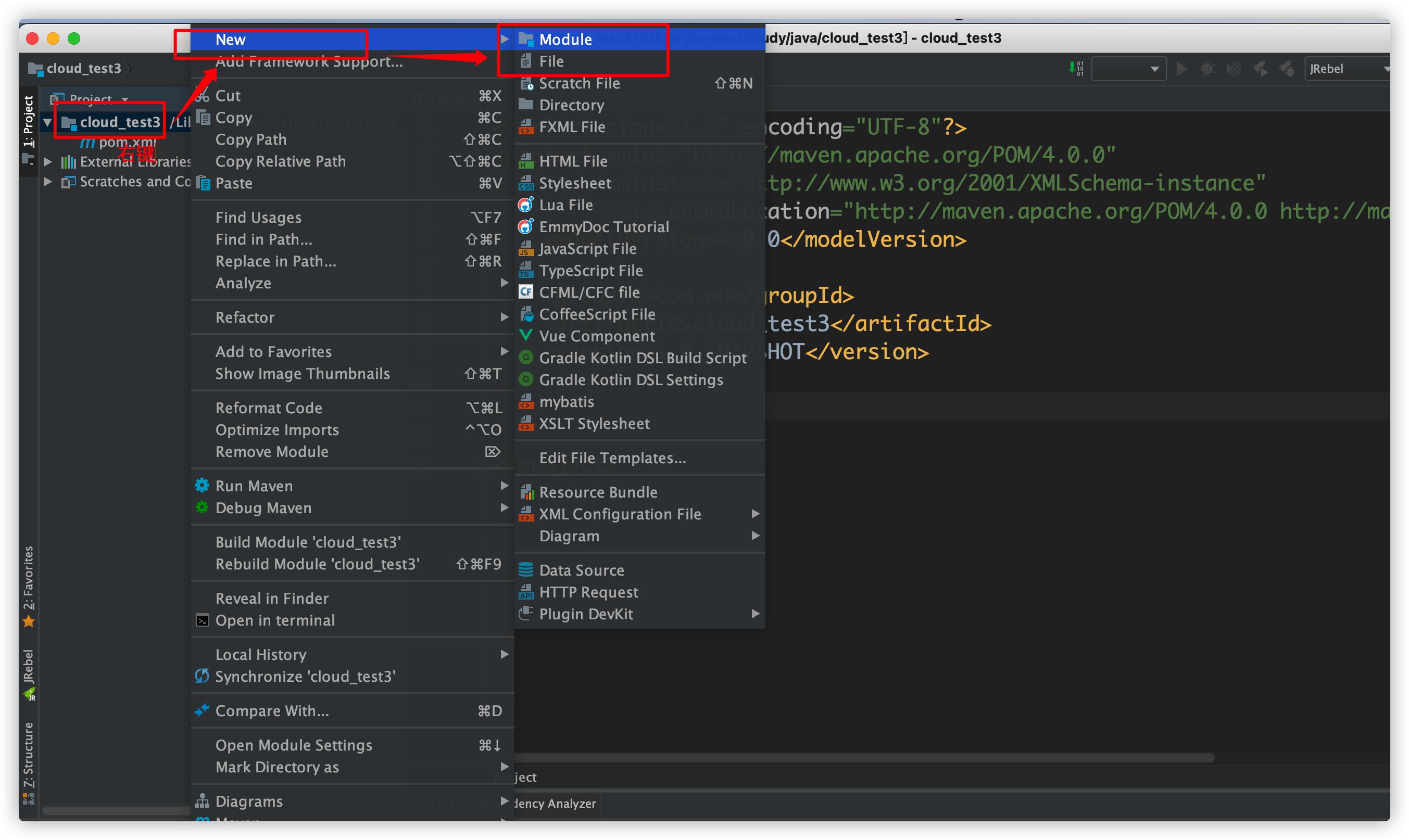
Task: Click the Diagrams hierarchy icon
Action: [202, 801]
